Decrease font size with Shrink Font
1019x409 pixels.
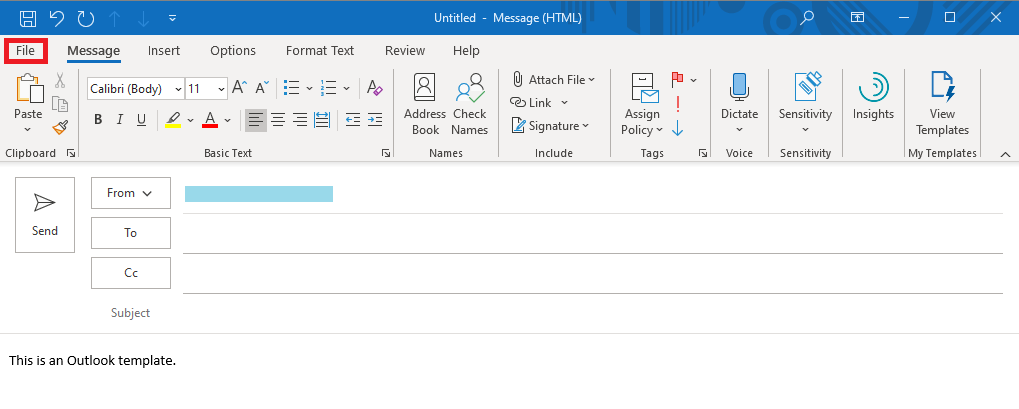click(x=262, y=88)
